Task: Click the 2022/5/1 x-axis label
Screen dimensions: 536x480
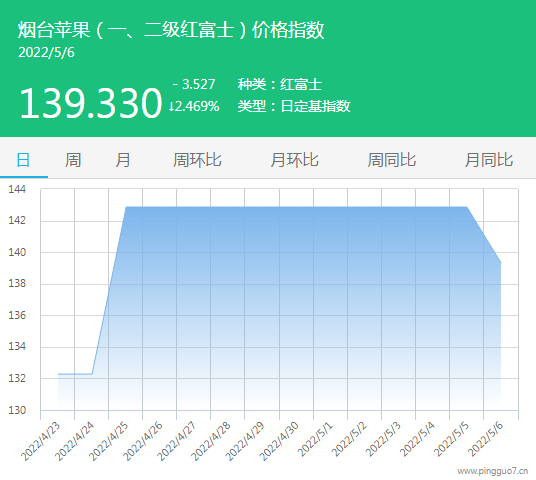Action: tap(315, 440)
